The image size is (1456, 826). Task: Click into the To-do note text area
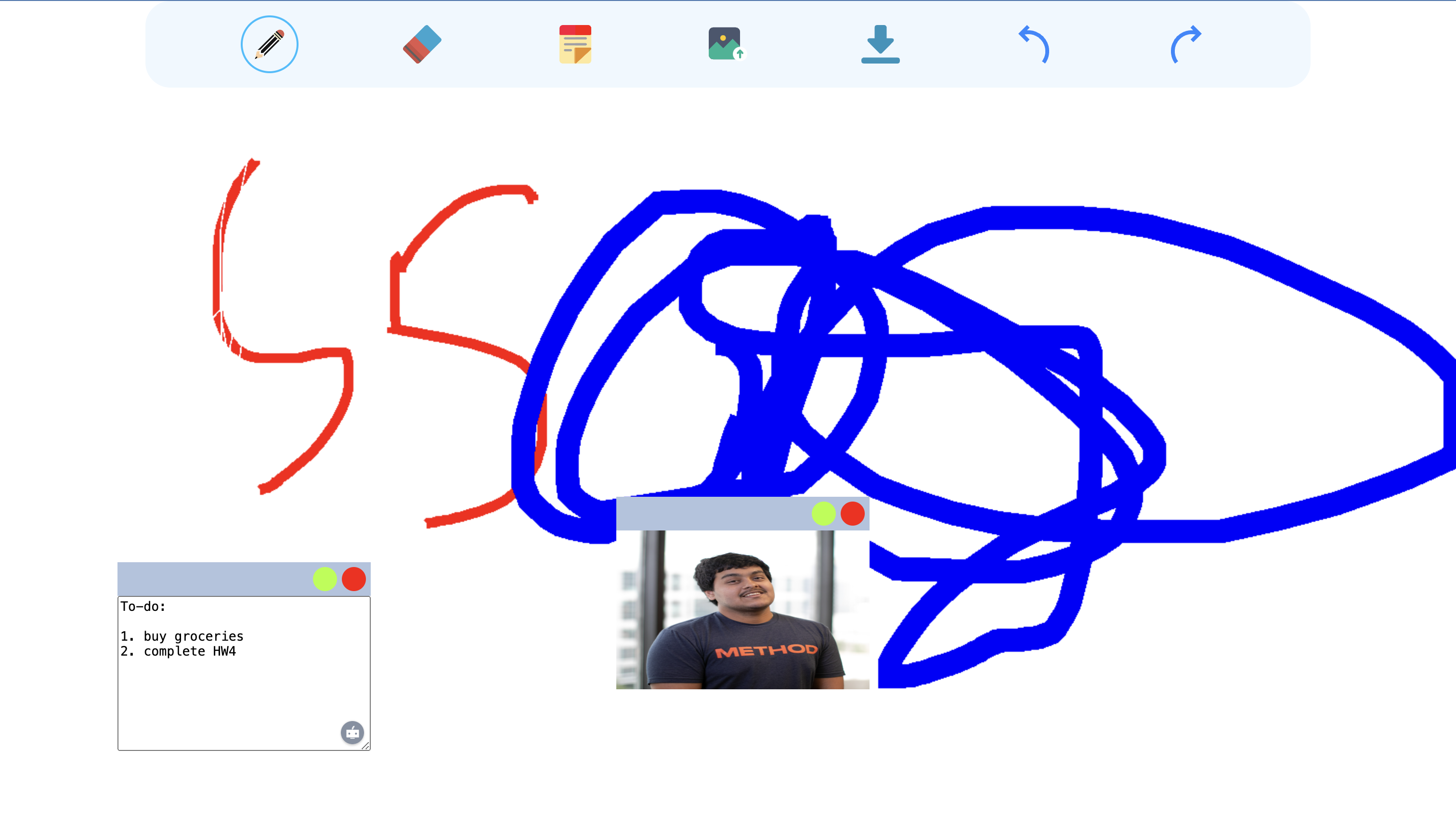click(x=244, y=673)
